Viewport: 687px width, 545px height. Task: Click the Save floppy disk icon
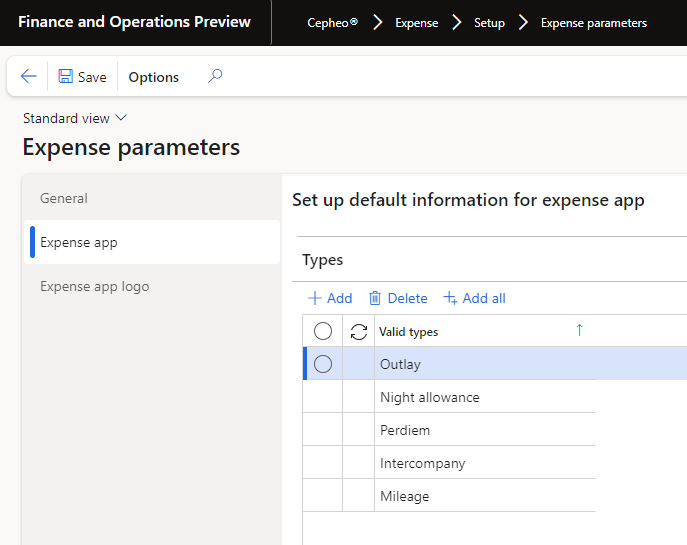[x=66, y=77]
